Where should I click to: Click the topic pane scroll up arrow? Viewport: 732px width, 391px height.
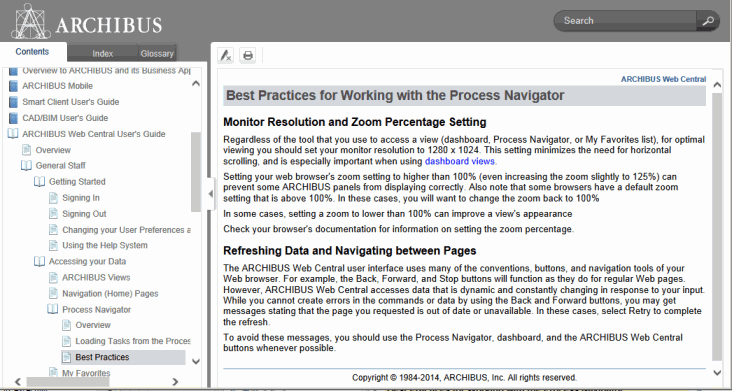pyautogui.click(x=718, y=84)
